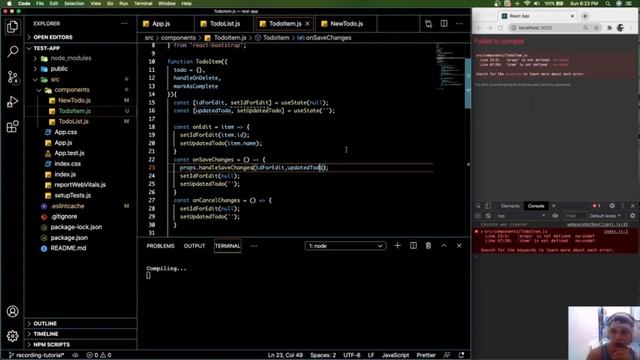Select the TERMINAL panel tab
Screen dimensions: 640x360
[x=227, y=246]
